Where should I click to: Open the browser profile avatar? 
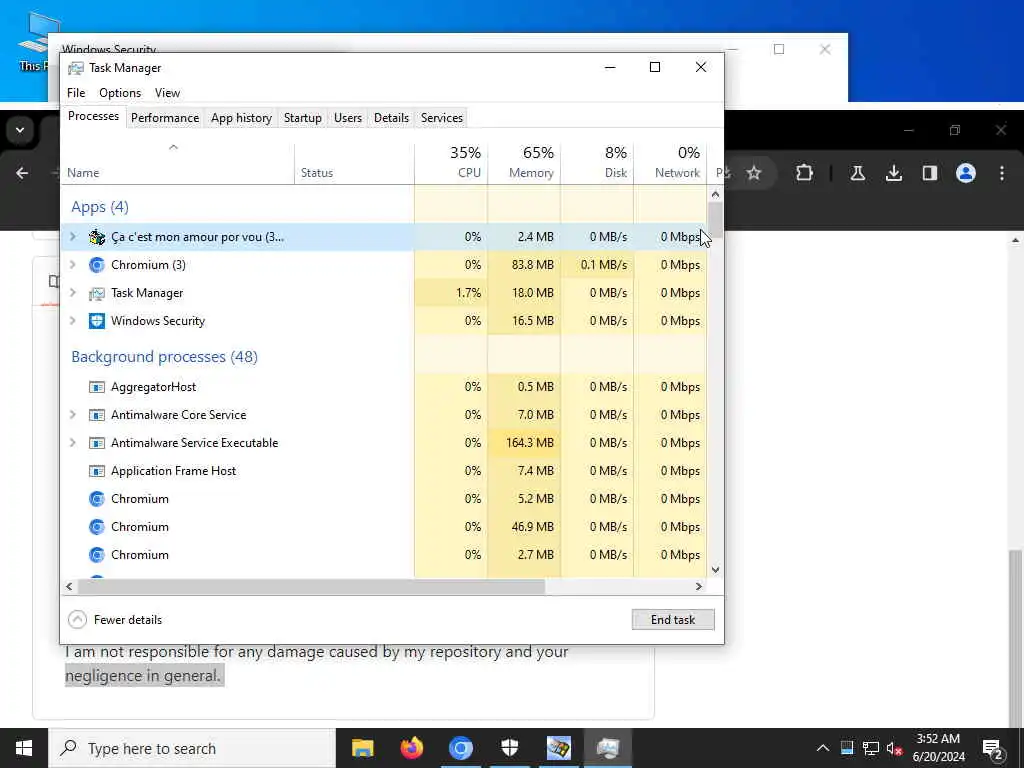tap(966, 173)
